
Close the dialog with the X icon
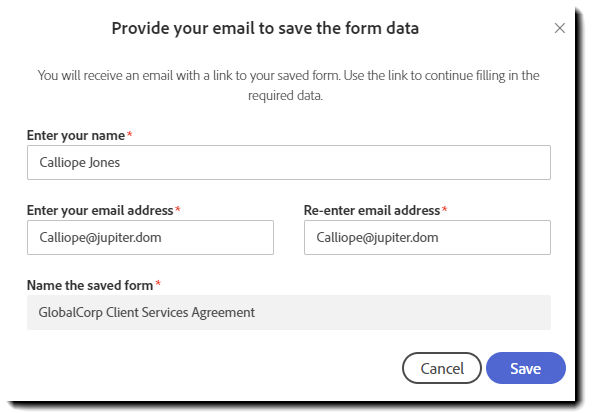559,28
